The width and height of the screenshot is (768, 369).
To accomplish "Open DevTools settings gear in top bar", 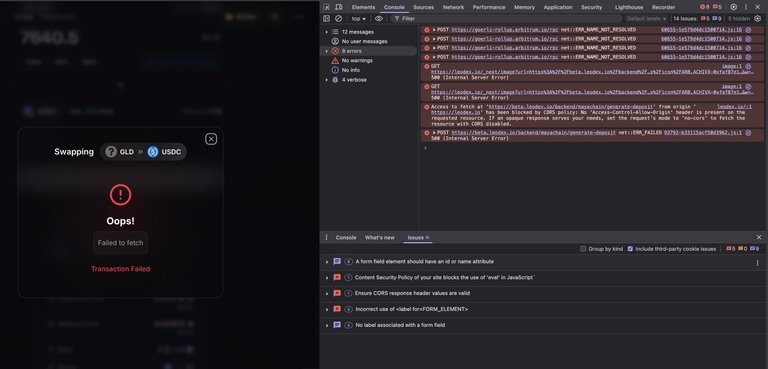I will tap(733, 7).
